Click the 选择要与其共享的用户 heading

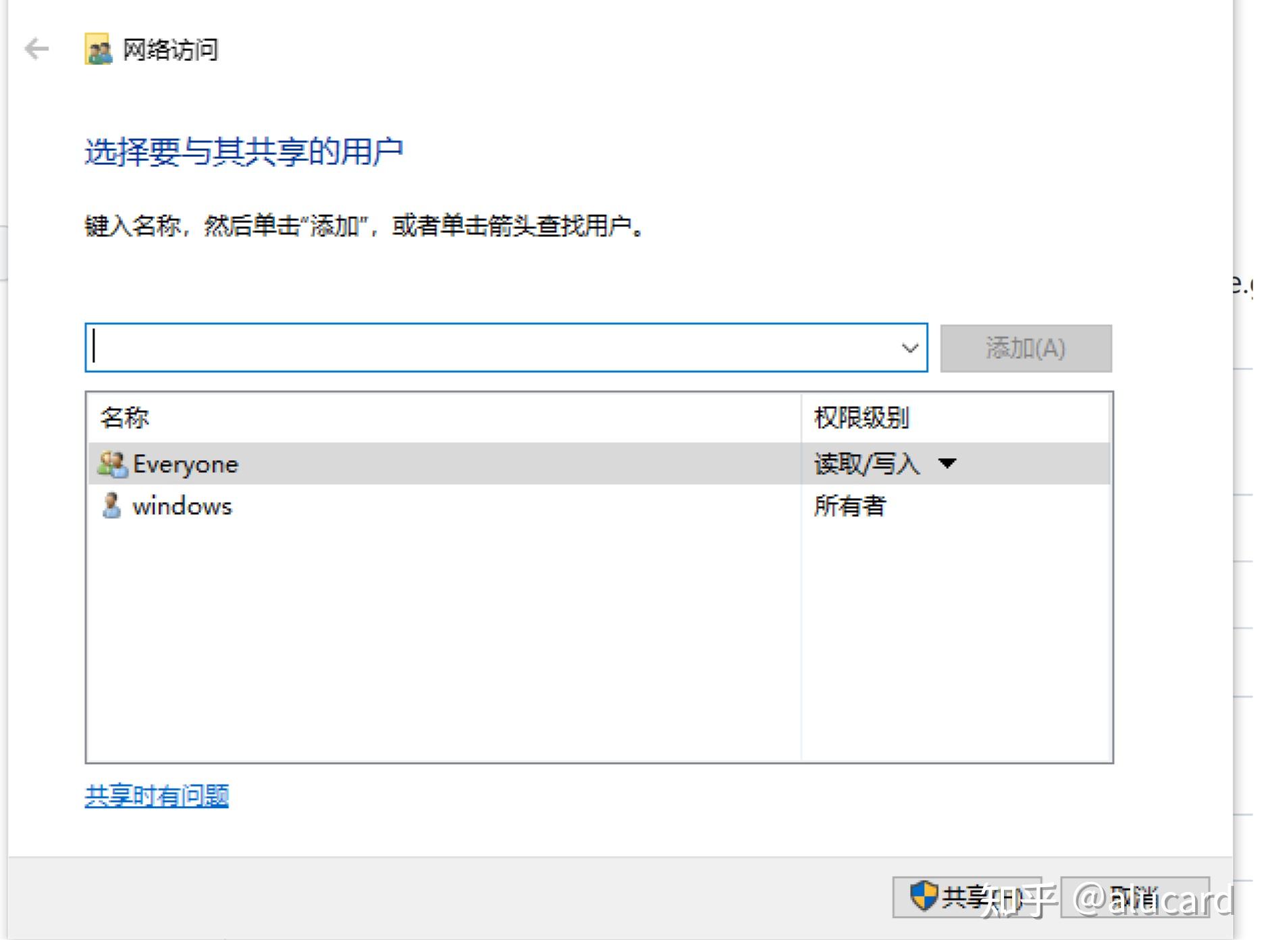click(244, 151)
